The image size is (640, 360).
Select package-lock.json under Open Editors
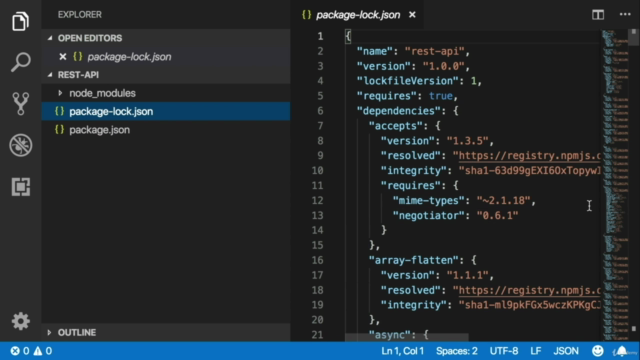[166, 57]
